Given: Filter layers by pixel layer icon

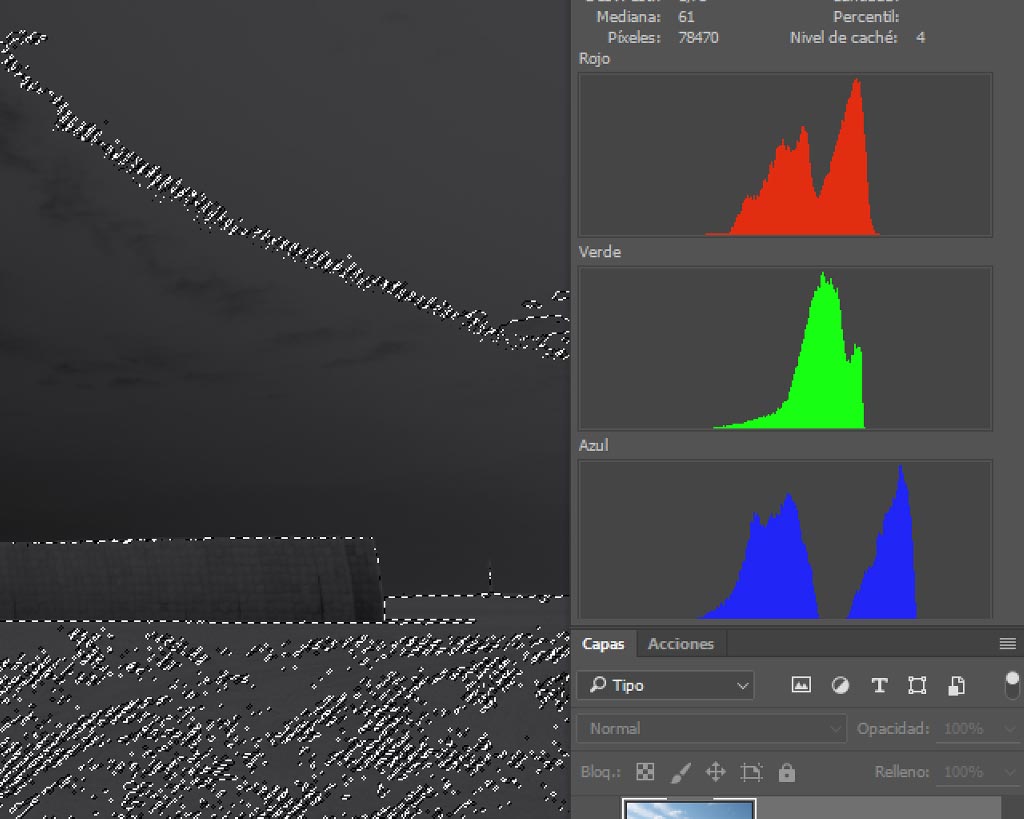Looking at the screenshot, I should [x=801, y=684].
